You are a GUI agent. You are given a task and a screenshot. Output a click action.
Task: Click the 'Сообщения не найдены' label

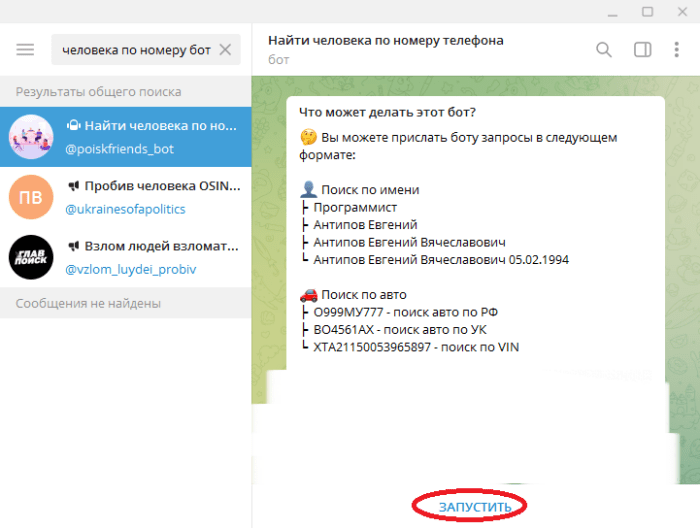88,303
